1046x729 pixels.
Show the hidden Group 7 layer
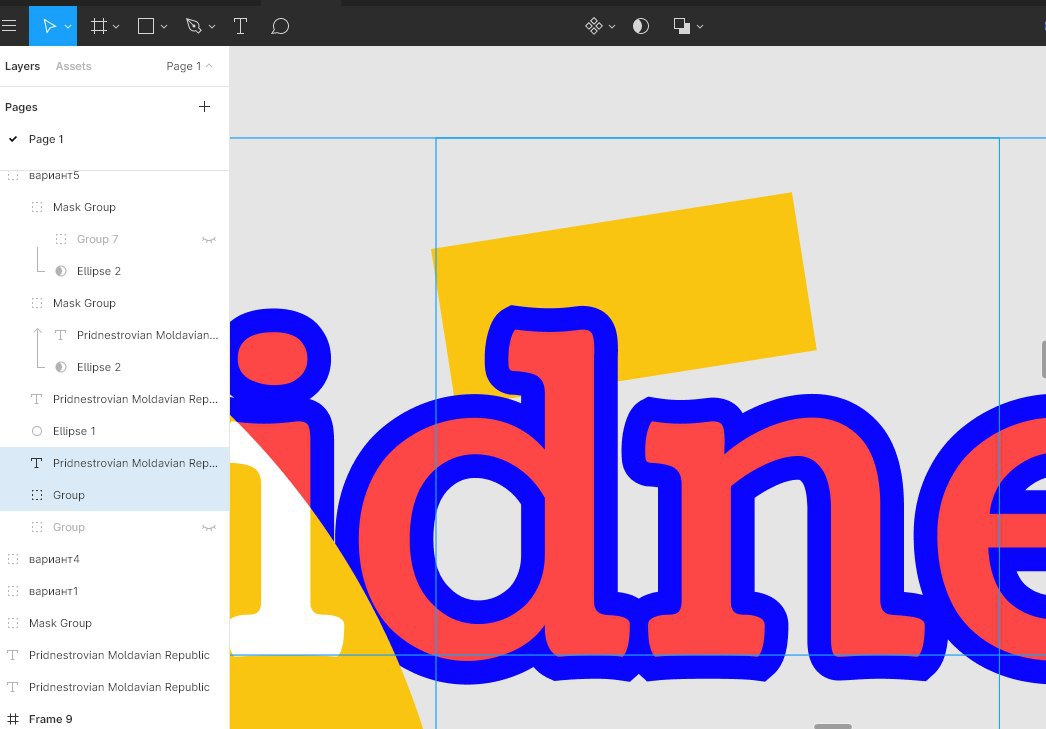[x=209, y=239]
